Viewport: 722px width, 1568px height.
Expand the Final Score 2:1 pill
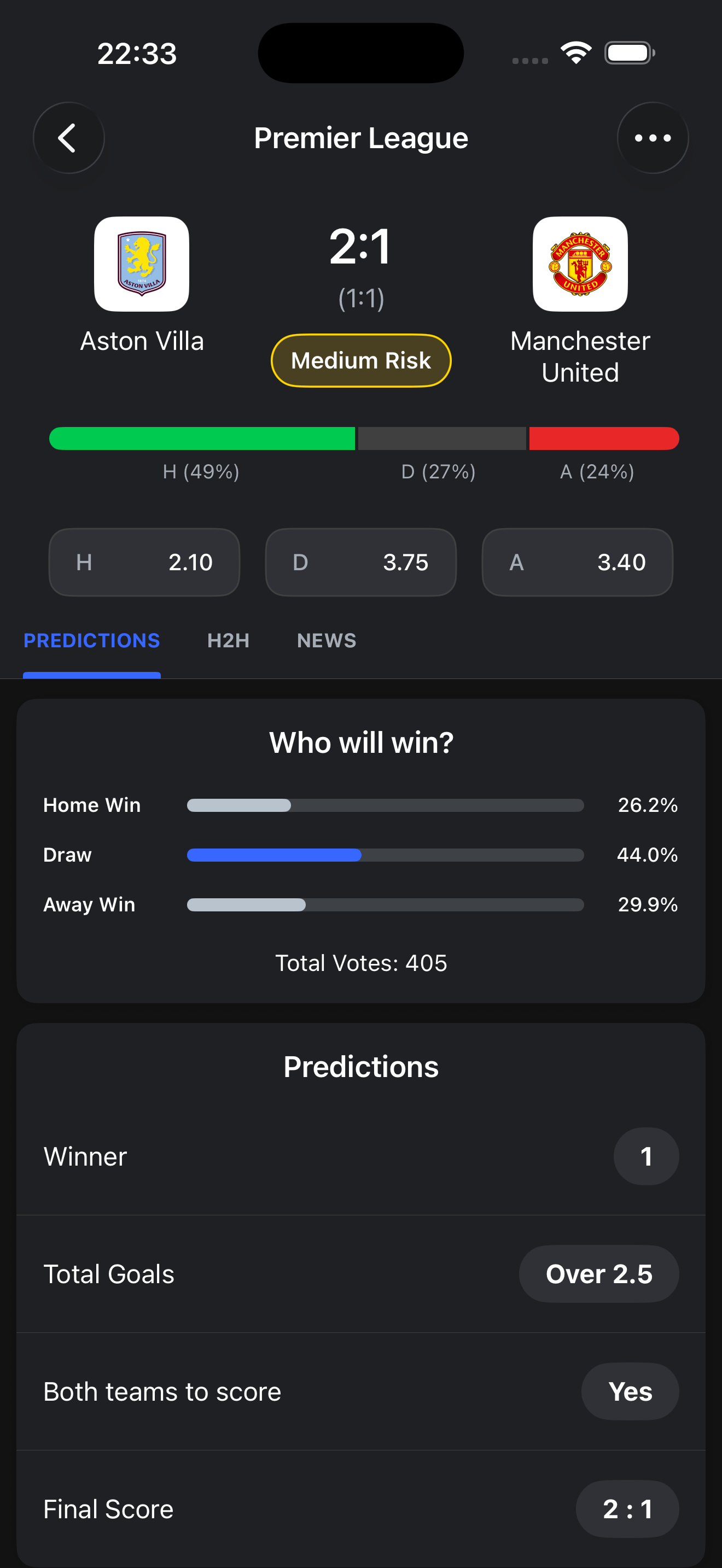coord(627,1509)
